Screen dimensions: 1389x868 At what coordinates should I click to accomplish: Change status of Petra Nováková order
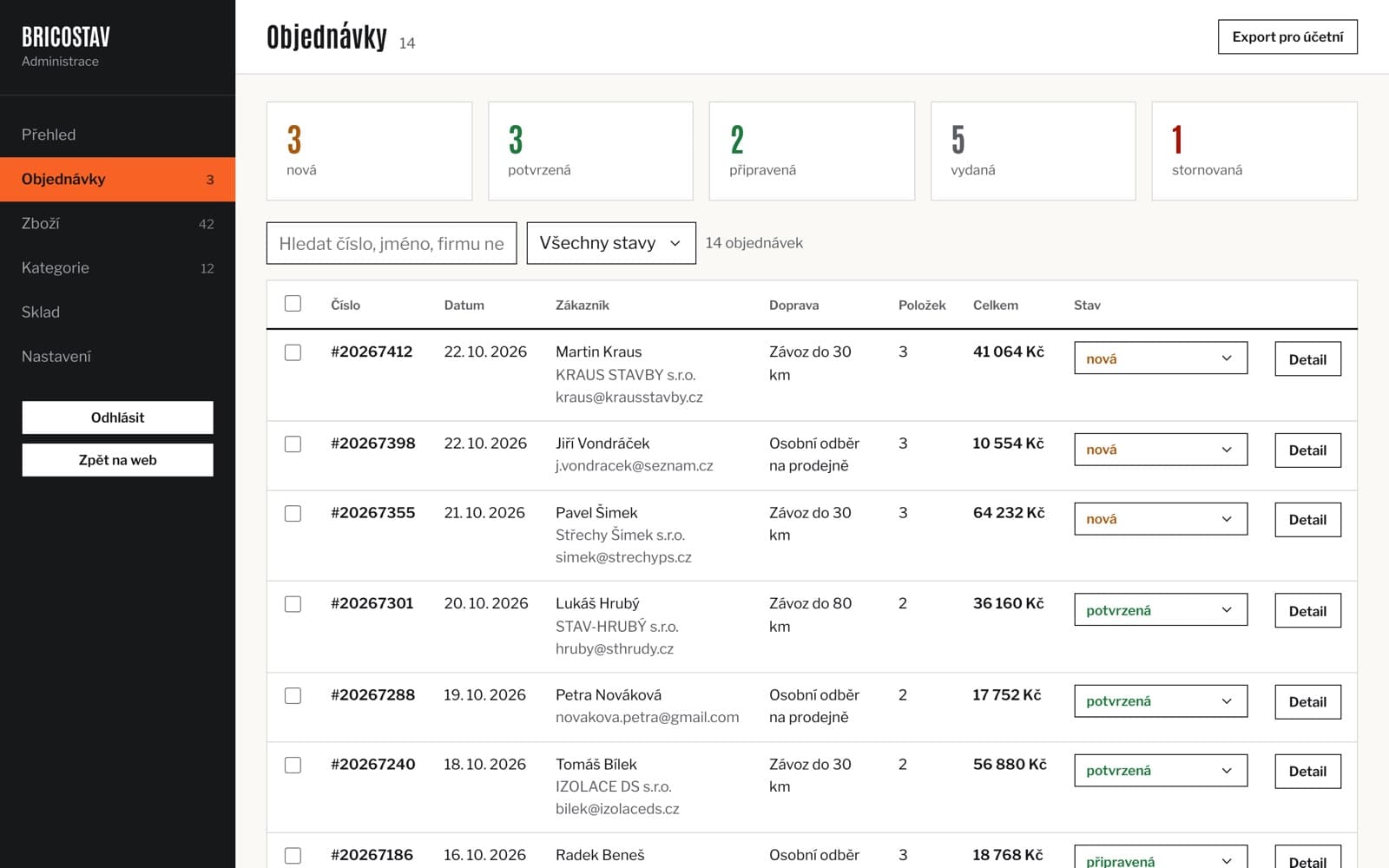point(1161,701)
